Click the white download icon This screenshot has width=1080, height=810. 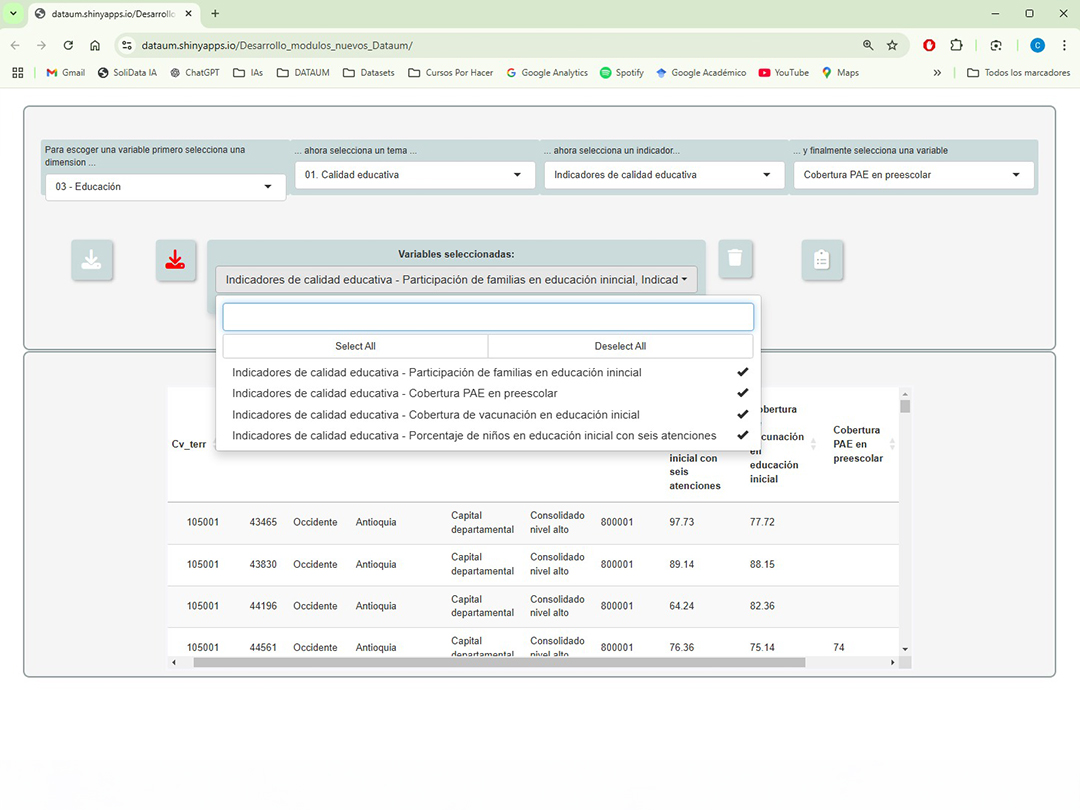coord(92,259)
